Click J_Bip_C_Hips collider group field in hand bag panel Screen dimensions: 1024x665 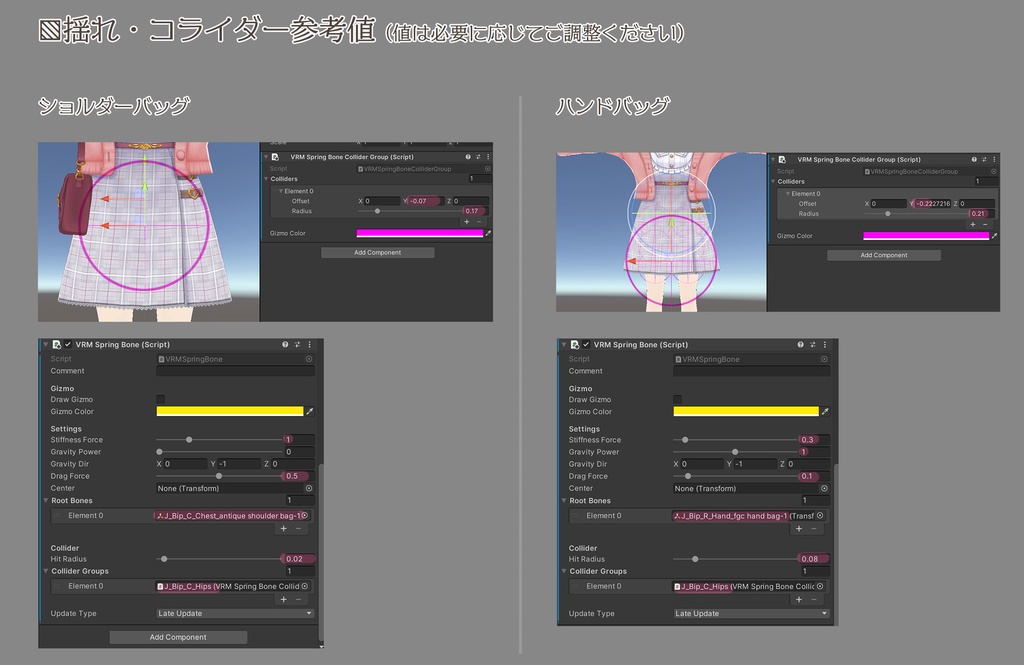pyautogui.click(x=748, y=587)
